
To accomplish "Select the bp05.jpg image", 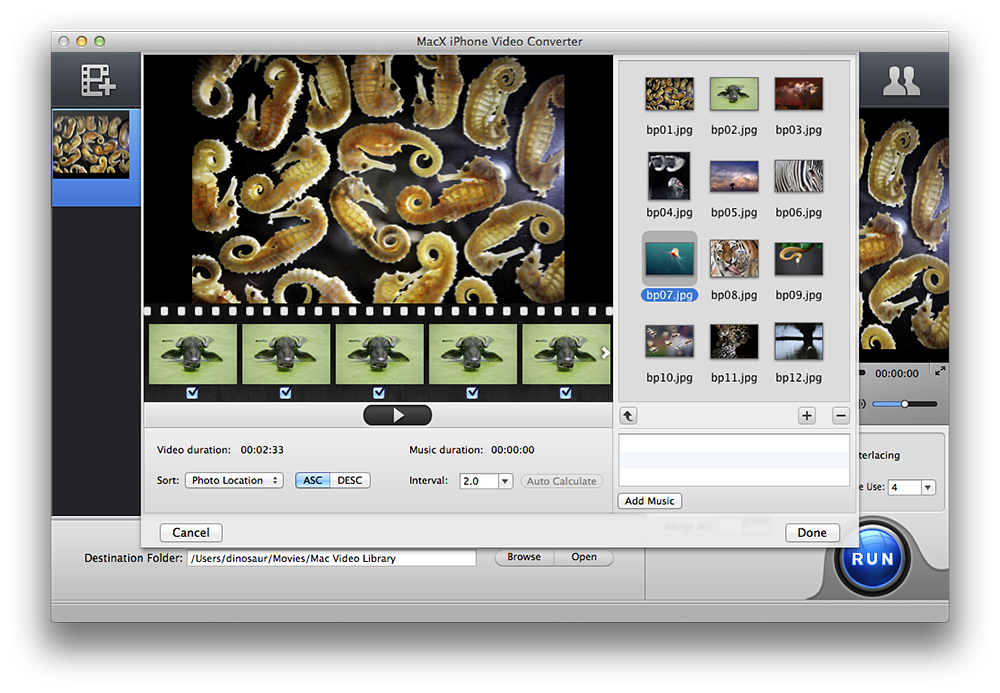I will click(x=734, y=177).
